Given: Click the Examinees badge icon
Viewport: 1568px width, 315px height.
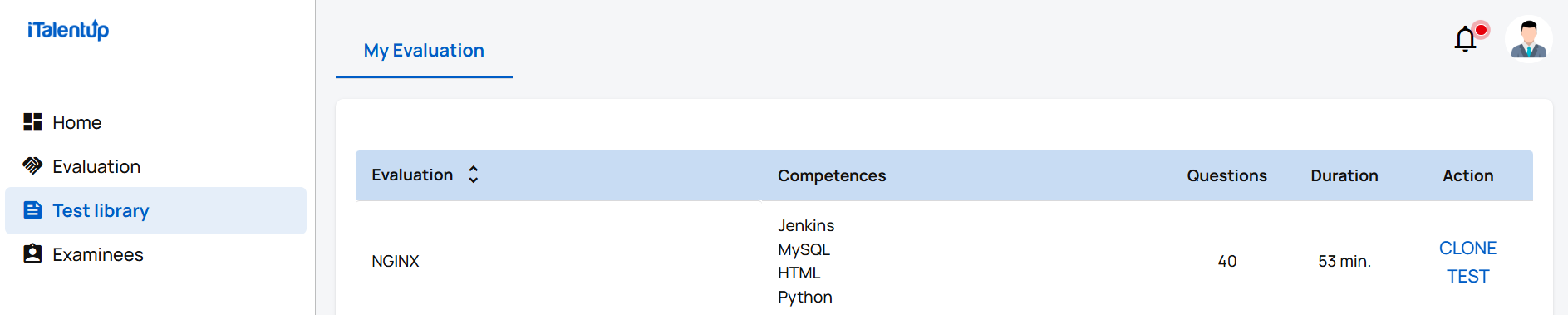Looking at the screenshot, I should click(x=32, y=253).
